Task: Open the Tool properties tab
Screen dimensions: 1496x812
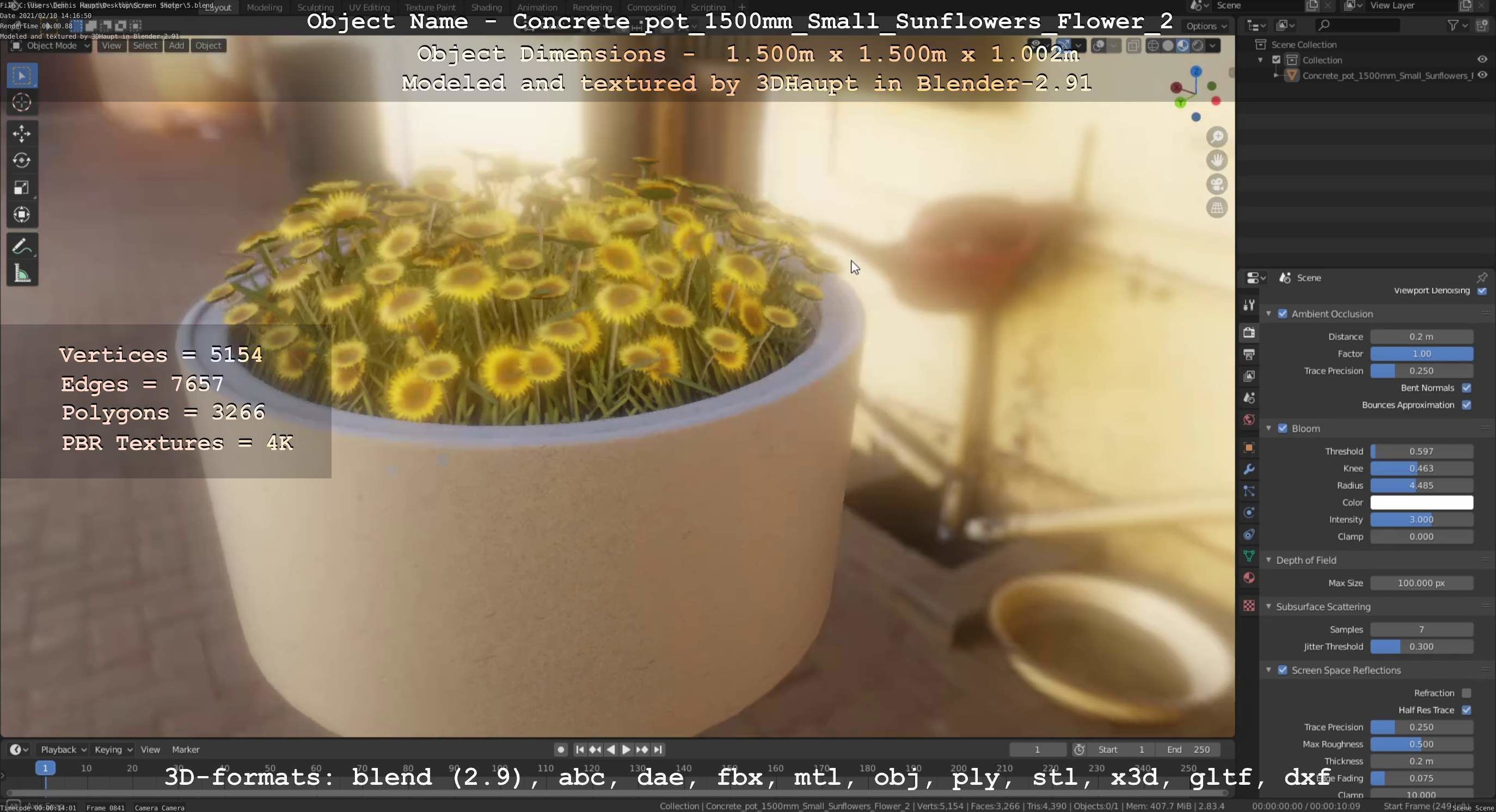Action: coord(1249,305)
